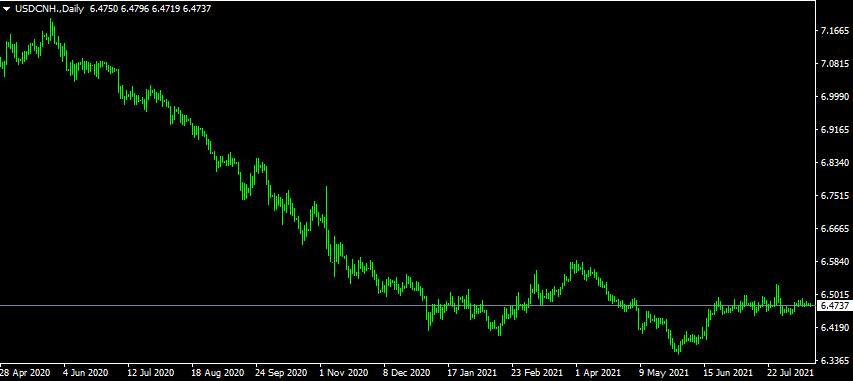
Task: Select date label 24 Sep 2020
Action: (281, 373)
